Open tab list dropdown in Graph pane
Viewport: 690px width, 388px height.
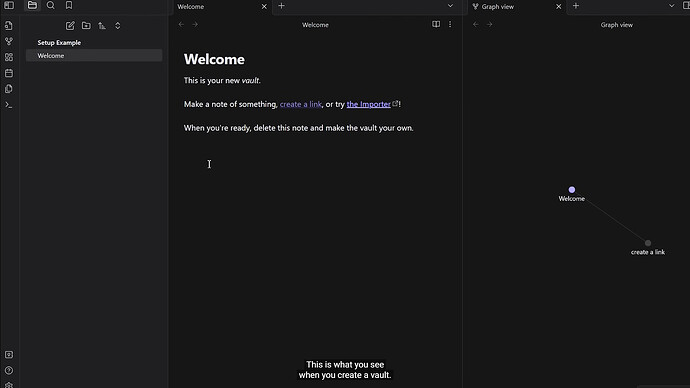pos(672,6)
